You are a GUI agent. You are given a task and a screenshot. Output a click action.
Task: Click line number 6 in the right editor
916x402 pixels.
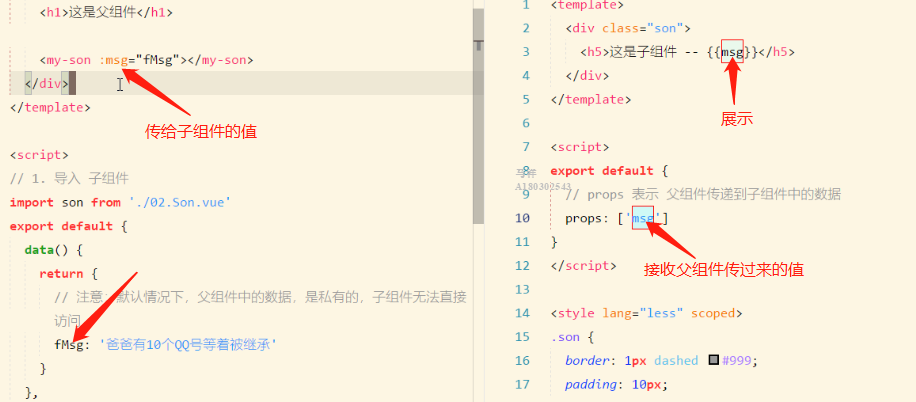tap(526, 123)
